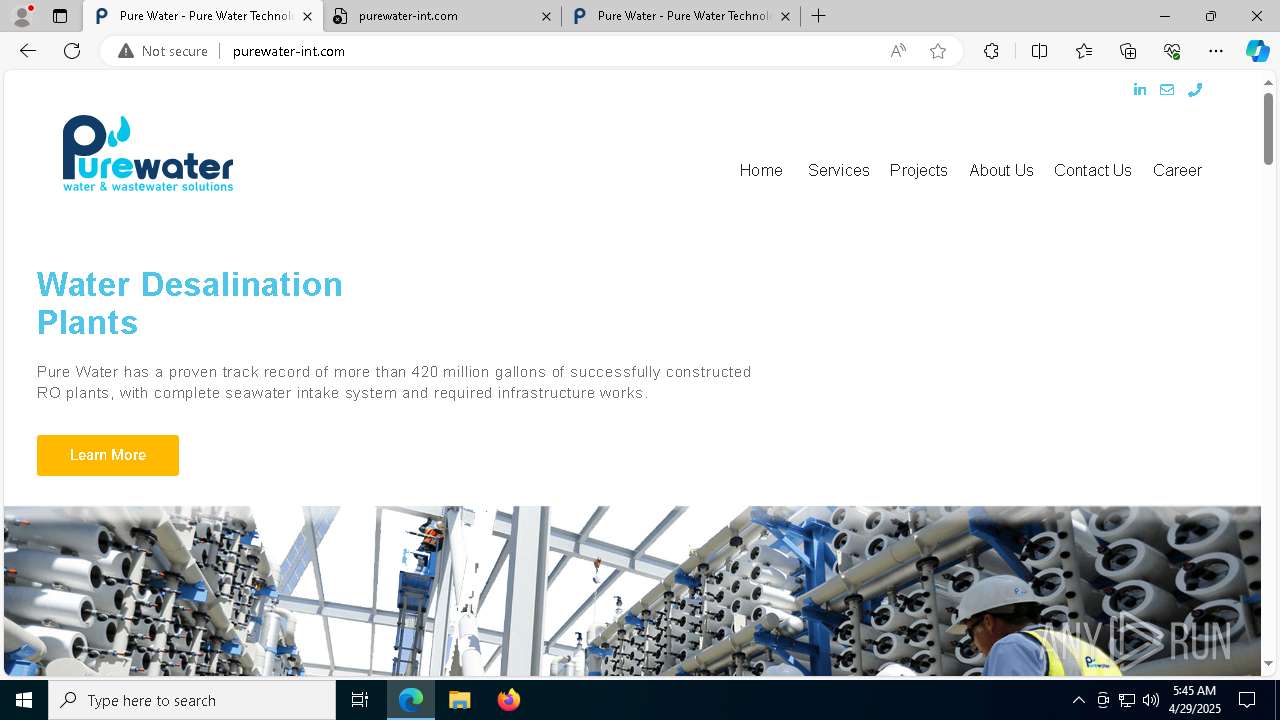Open the Projects menu item

[918, 170]
